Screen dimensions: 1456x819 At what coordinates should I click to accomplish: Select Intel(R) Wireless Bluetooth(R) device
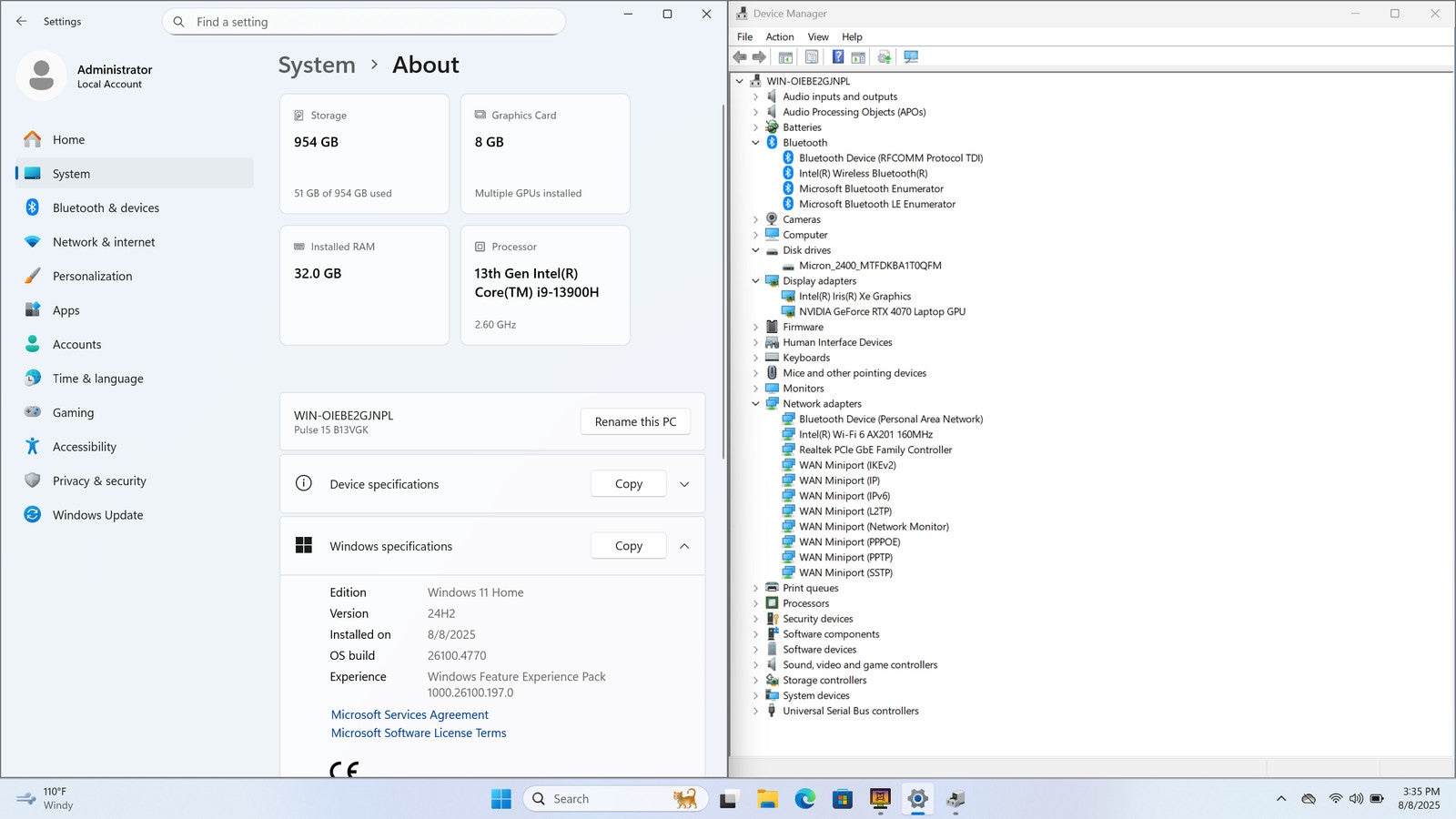click(863, 173)
